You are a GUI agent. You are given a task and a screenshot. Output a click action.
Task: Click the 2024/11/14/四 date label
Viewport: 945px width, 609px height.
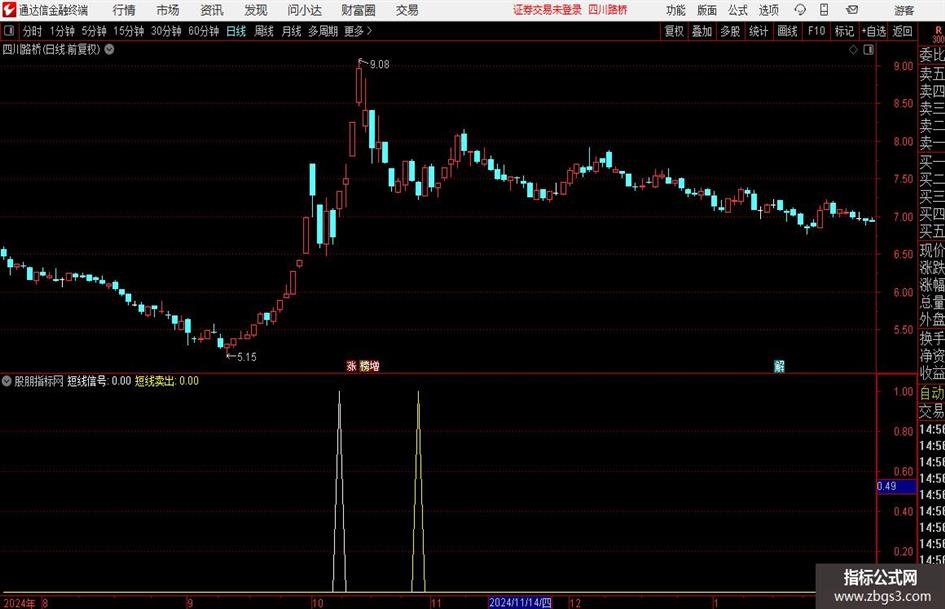(x=520, y=602)
